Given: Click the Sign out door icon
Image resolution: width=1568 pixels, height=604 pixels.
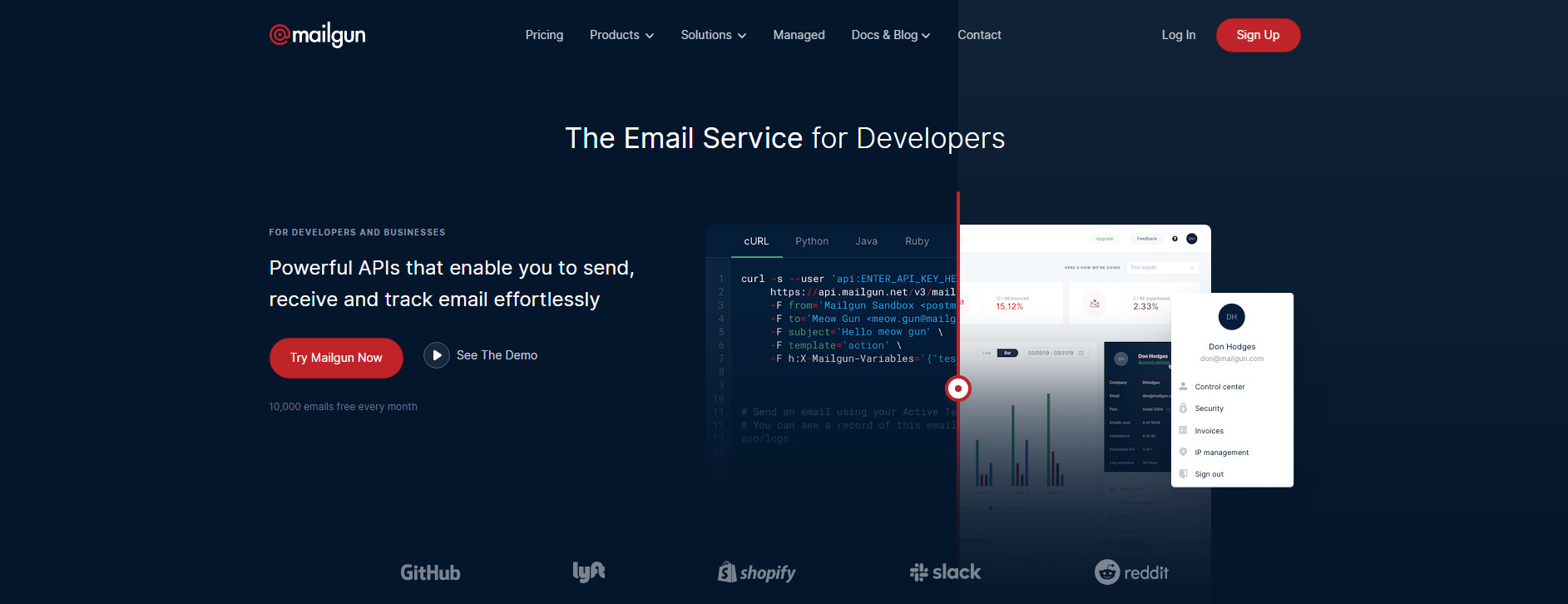Looking at the screenshot, I should 1183,473.
